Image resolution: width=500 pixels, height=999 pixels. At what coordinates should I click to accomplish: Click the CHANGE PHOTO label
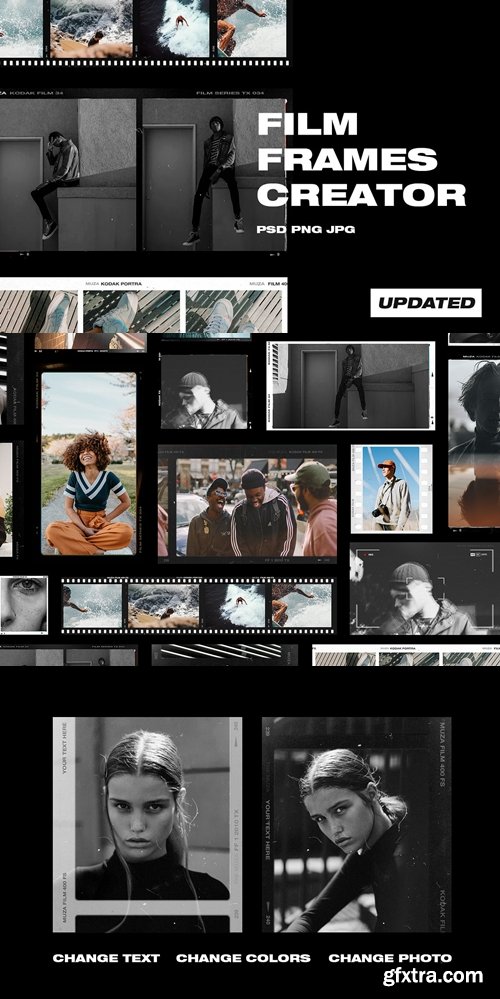point(390,958)
